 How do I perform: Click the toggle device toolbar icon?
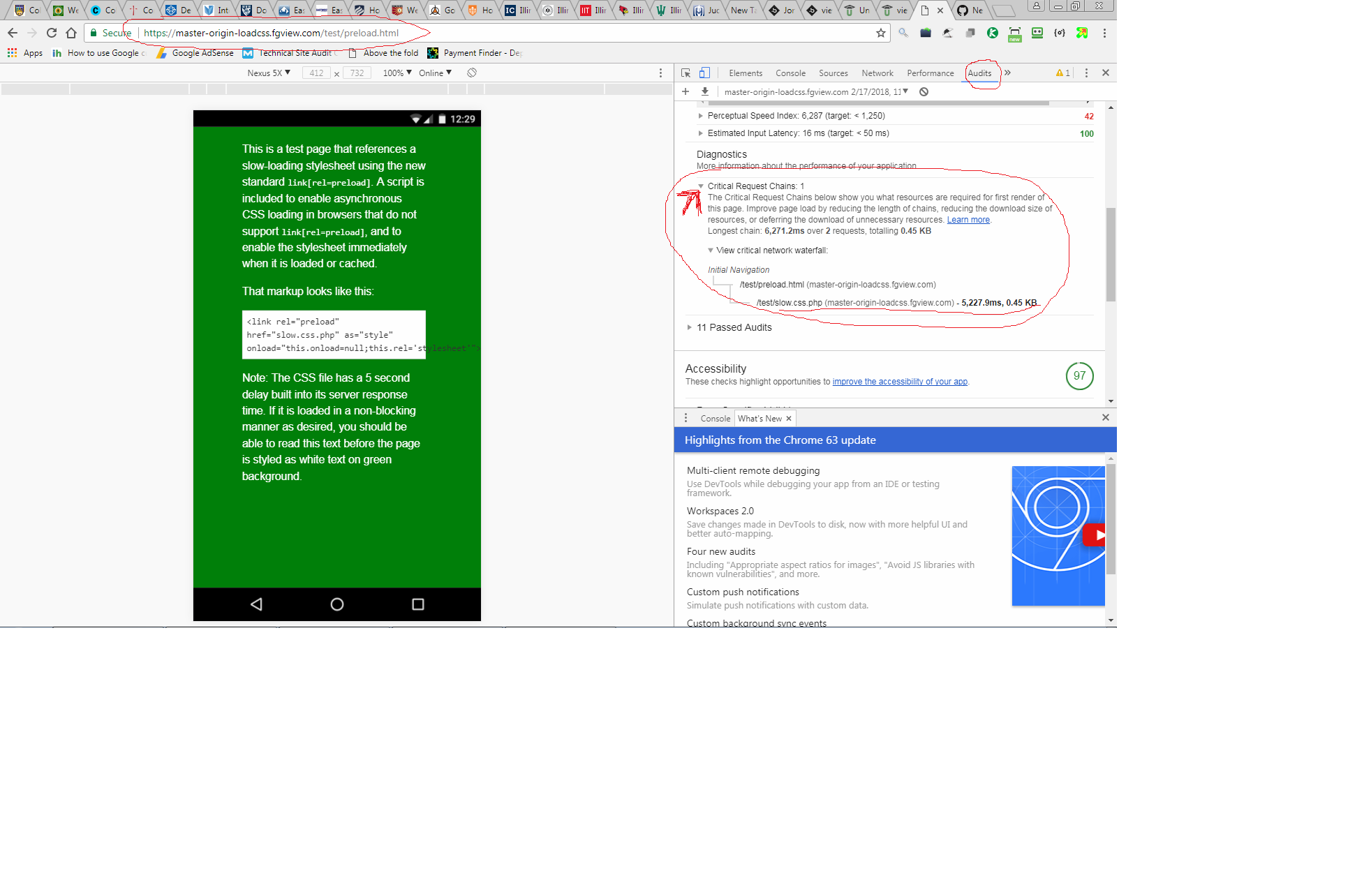point(704,73)
